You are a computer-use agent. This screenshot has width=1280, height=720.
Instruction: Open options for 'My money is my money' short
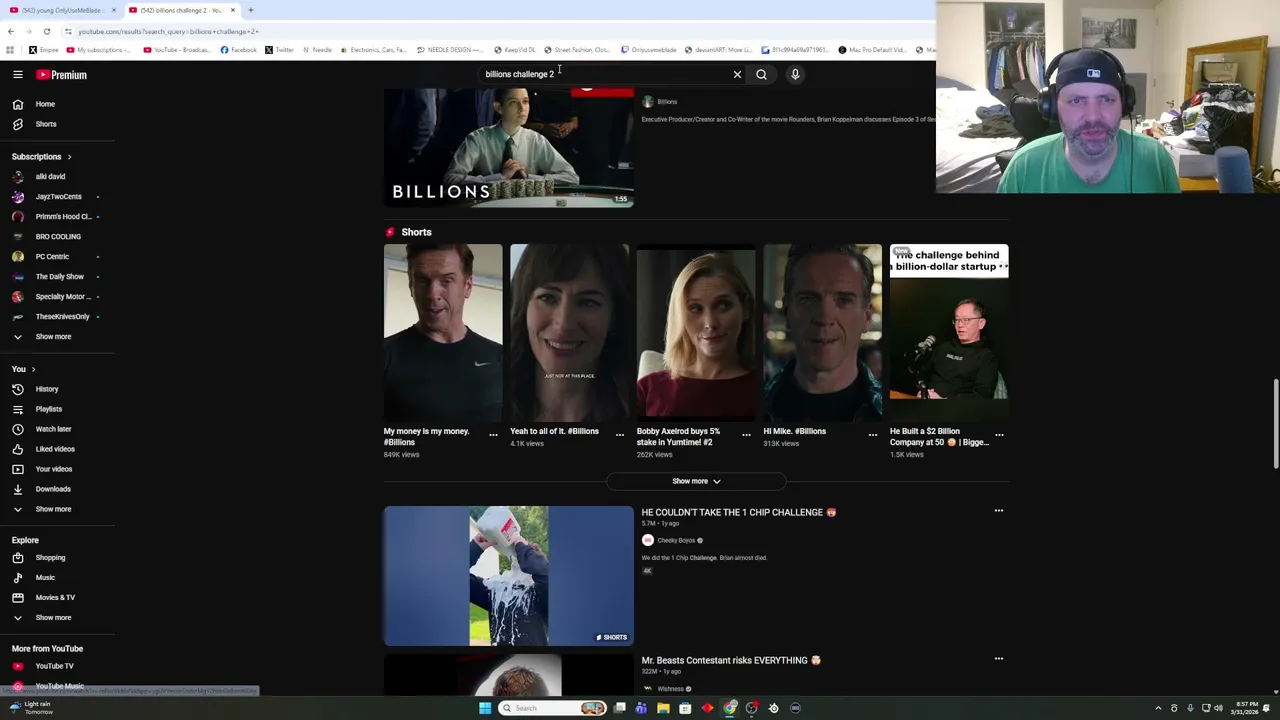pyautogui.click(x=493, y=435)
